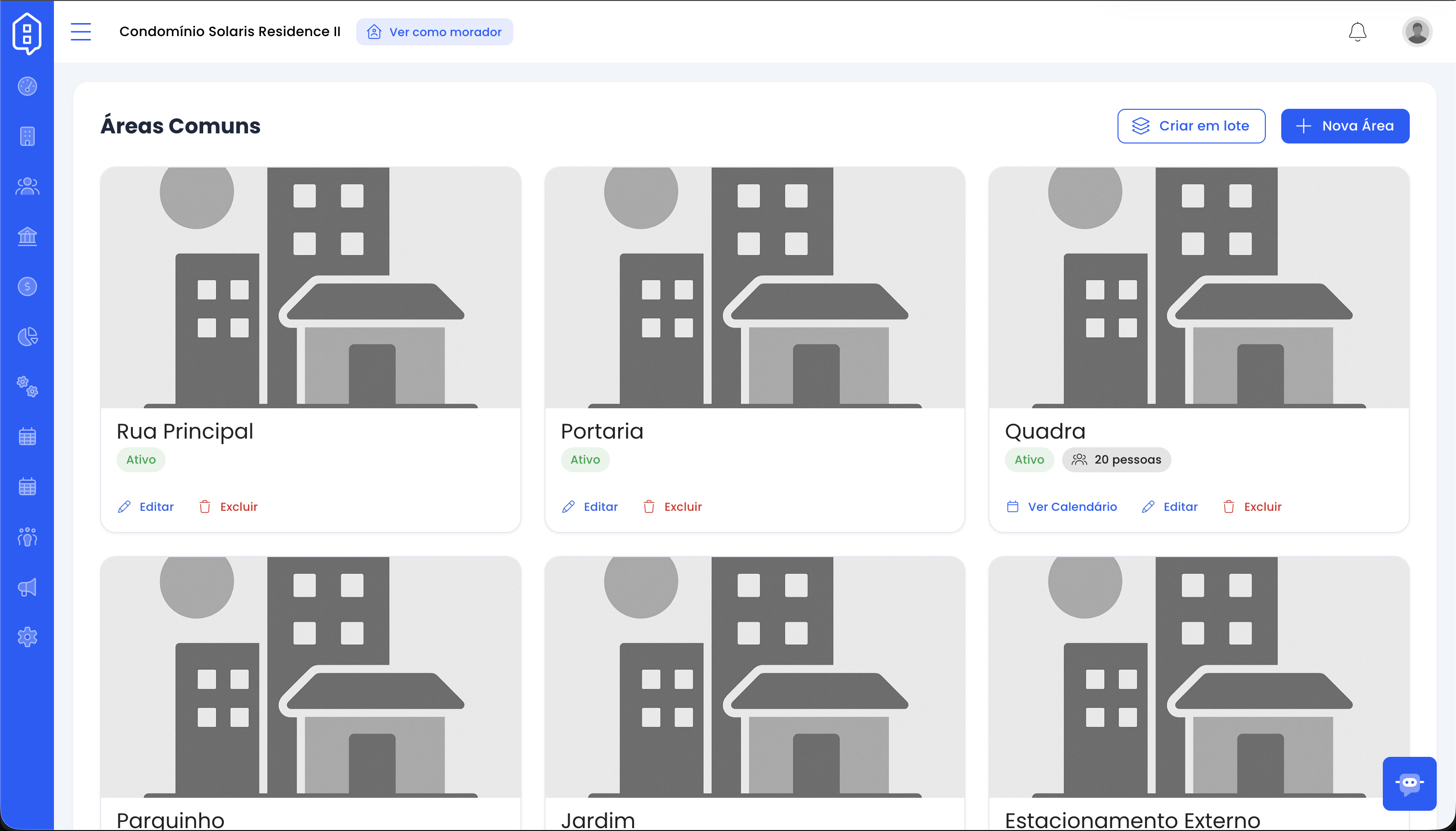Click the Quadra card image
The width and height of the screenshot is (1456, 831).
pos(1198,287)
